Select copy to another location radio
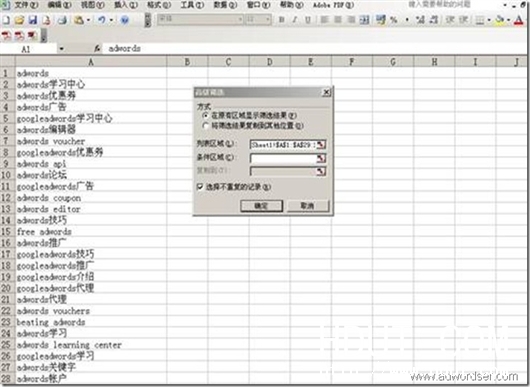Image resolution: width=530 pixels, height=387 pixels. [205, 126]
